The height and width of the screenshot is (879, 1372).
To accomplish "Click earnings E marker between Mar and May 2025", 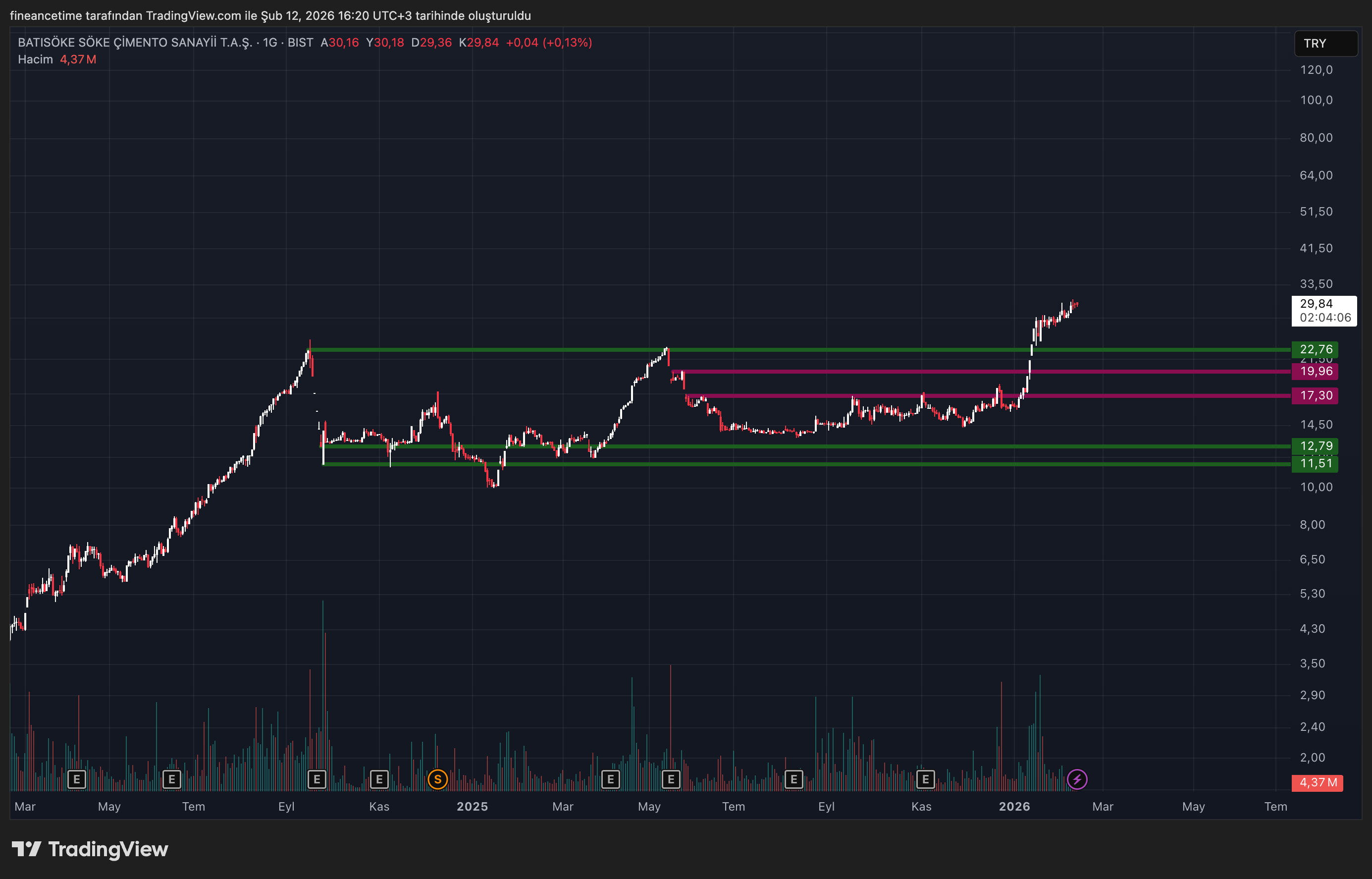I will pos(610,779).
